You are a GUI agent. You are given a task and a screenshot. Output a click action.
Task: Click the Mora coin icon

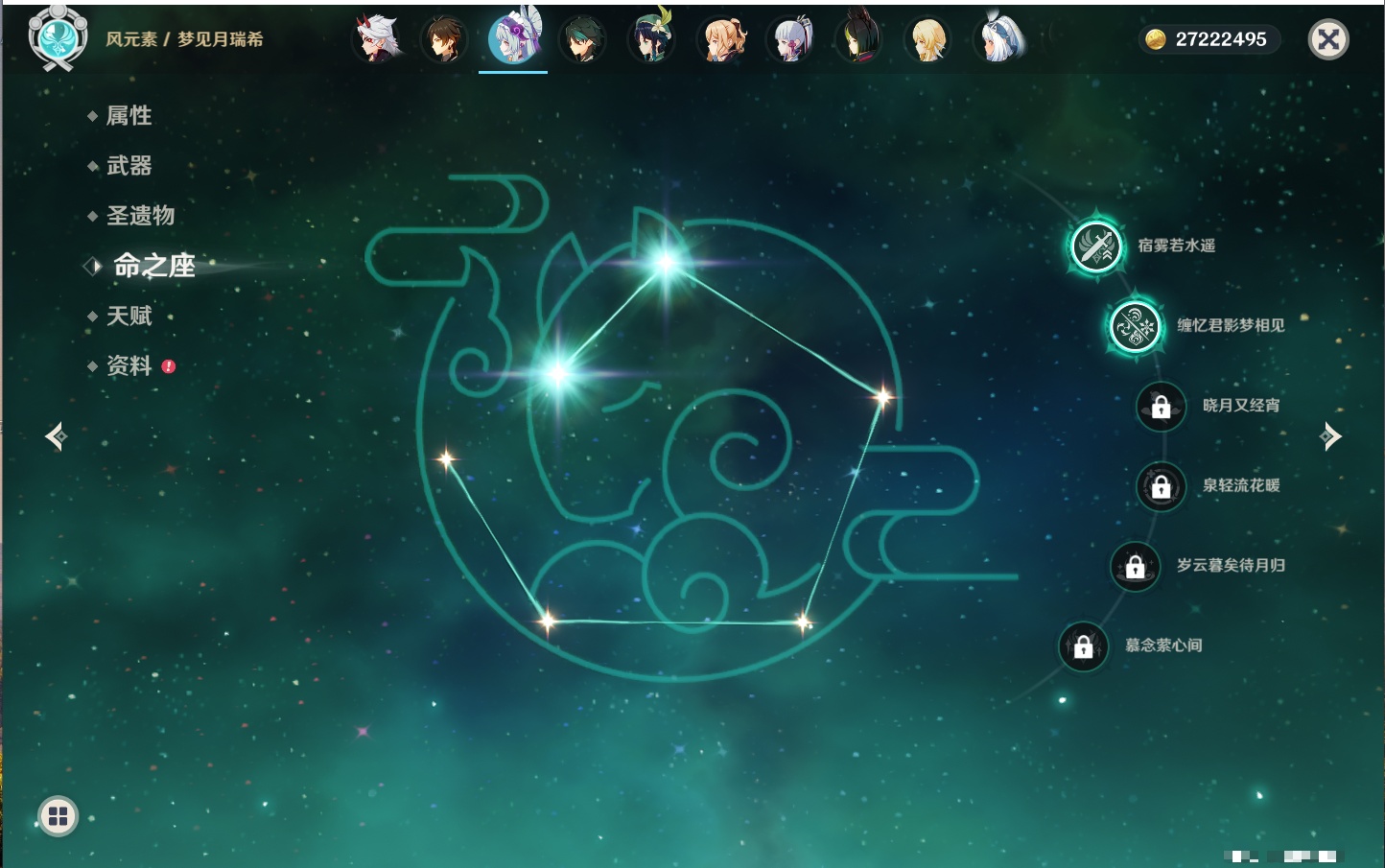tap(1156, 39)
